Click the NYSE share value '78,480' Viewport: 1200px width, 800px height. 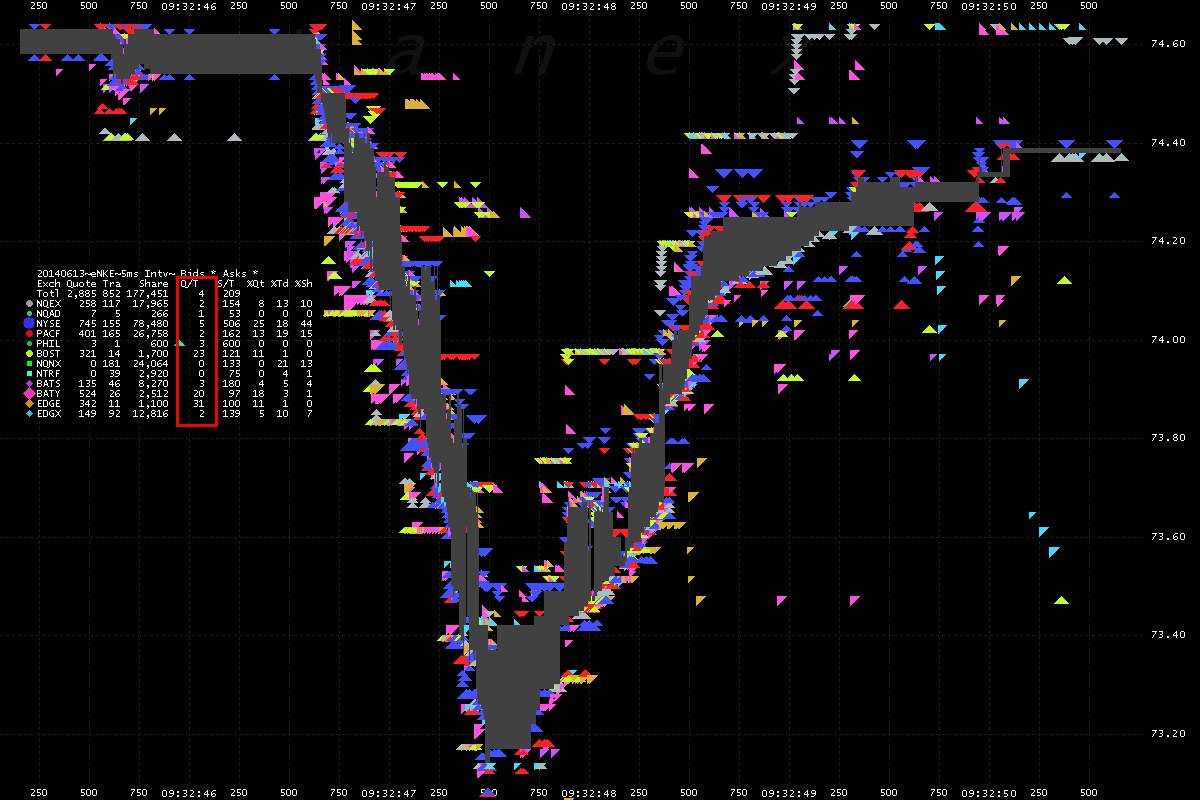[x=151, y=323]
